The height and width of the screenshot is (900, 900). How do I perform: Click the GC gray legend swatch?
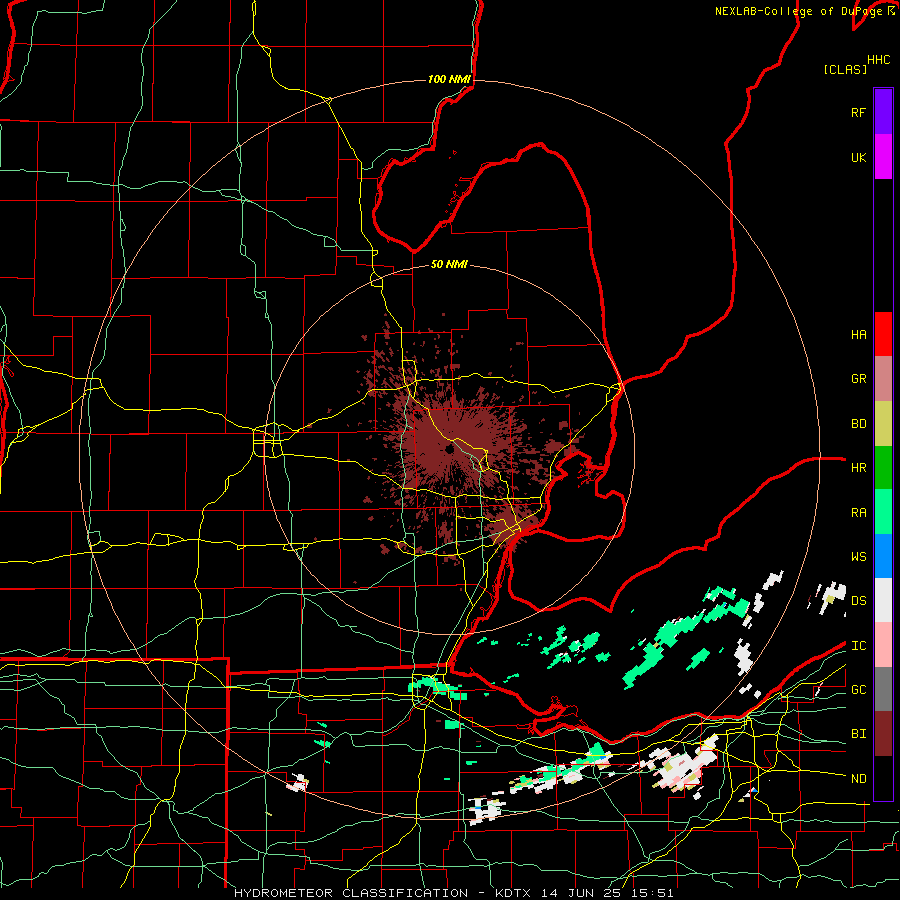click(x=883, y=689)
